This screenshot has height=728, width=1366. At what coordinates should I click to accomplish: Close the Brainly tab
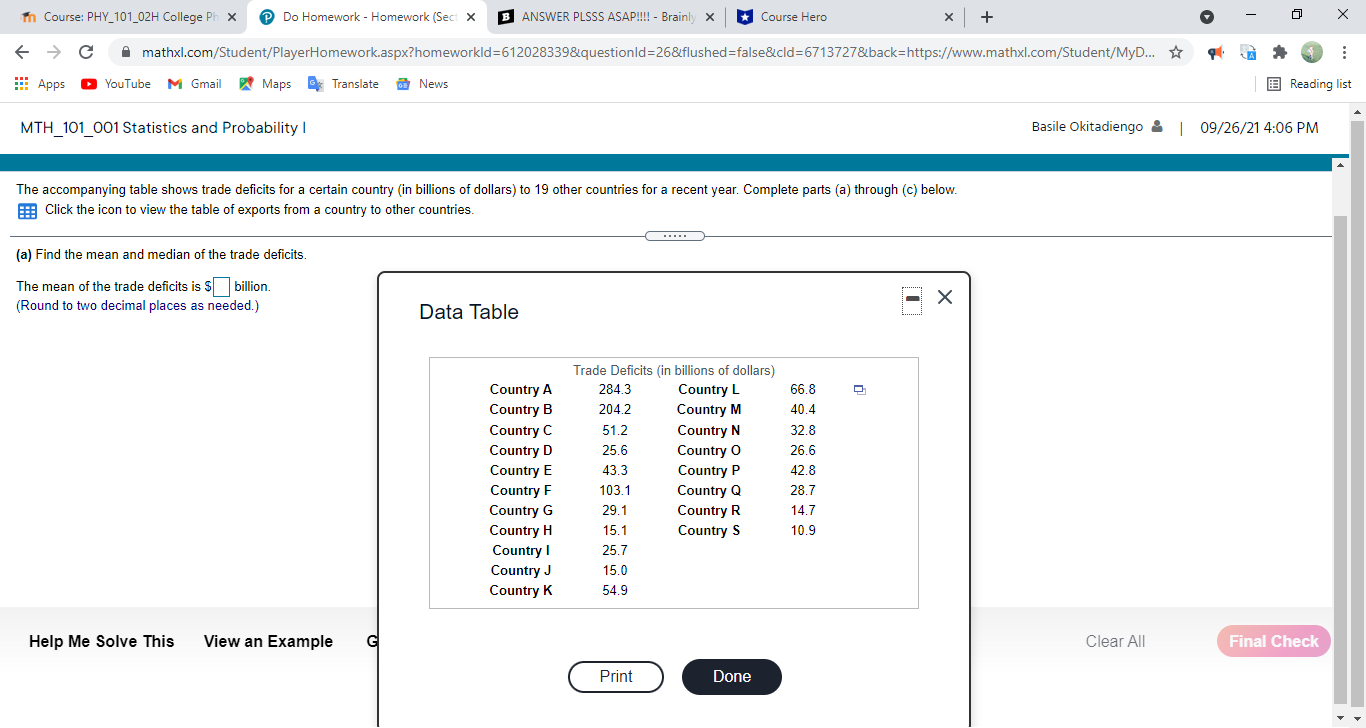pyautogui.click(x=709, y=18)
